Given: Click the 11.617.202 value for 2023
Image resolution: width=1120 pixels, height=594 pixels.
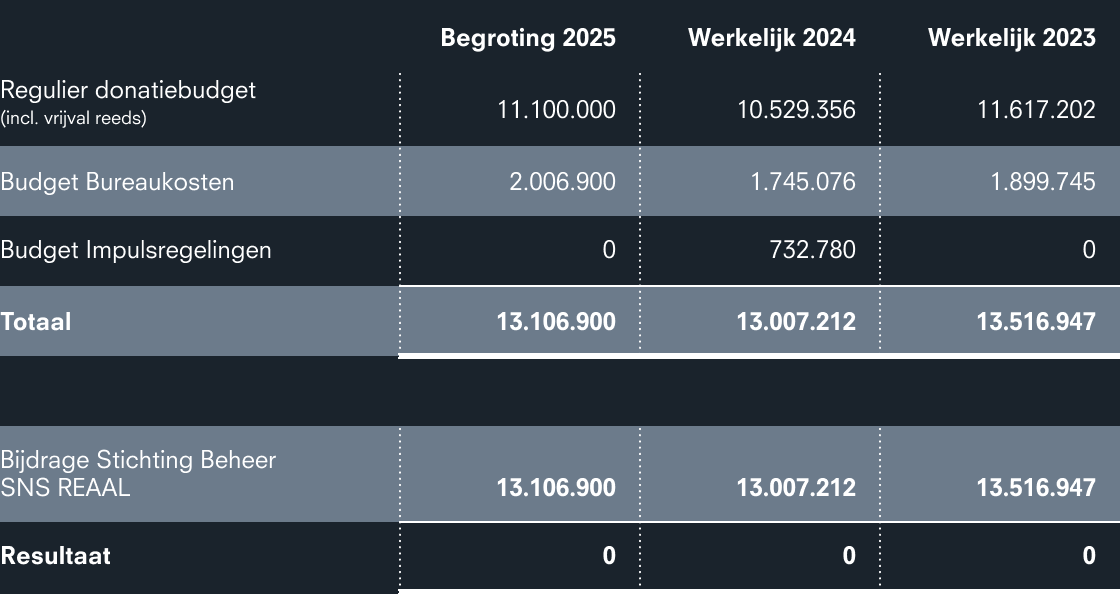Looking at the screenshot, I should tap(1036, 110).
